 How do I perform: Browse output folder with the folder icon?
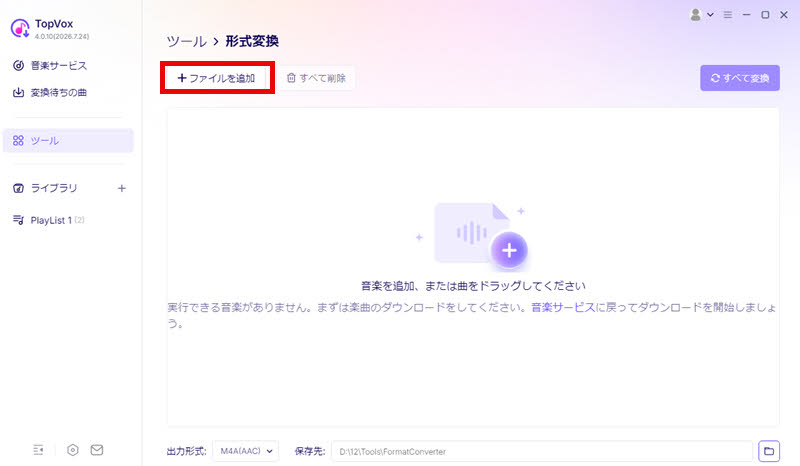coord(769,451)
